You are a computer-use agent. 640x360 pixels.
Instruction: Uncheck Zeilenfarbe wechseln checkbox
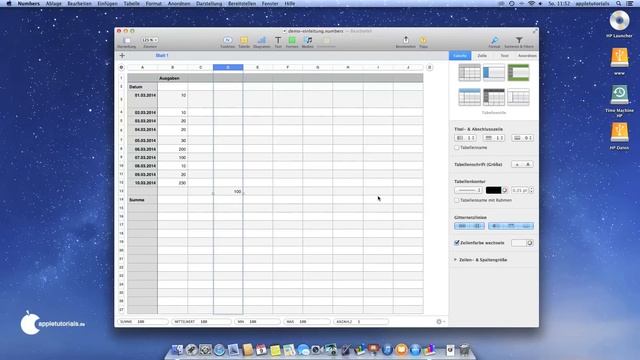tap(457, 243)
